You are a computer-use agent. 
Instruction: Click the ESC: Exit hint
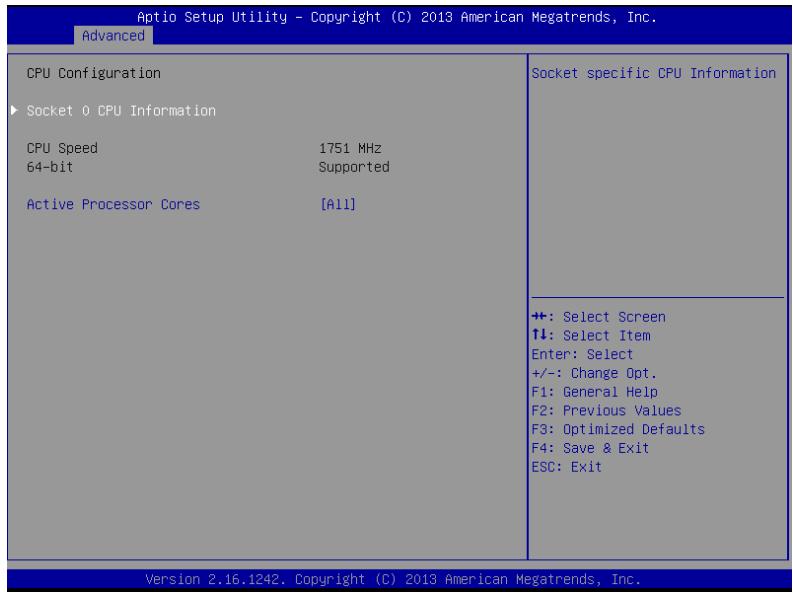click(566, 467)
